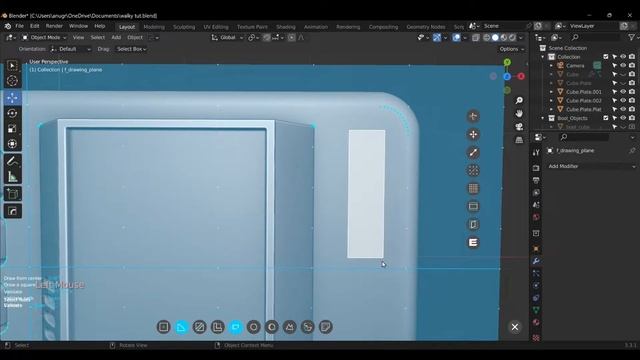Screen dimensions: 640x360
Task: Click the red X axis gizmo ball
Action: point(521,76)
